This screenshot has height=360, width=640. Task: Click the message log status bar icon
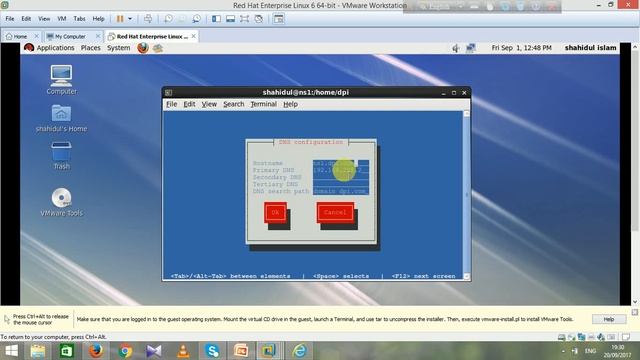coord(626,337)
